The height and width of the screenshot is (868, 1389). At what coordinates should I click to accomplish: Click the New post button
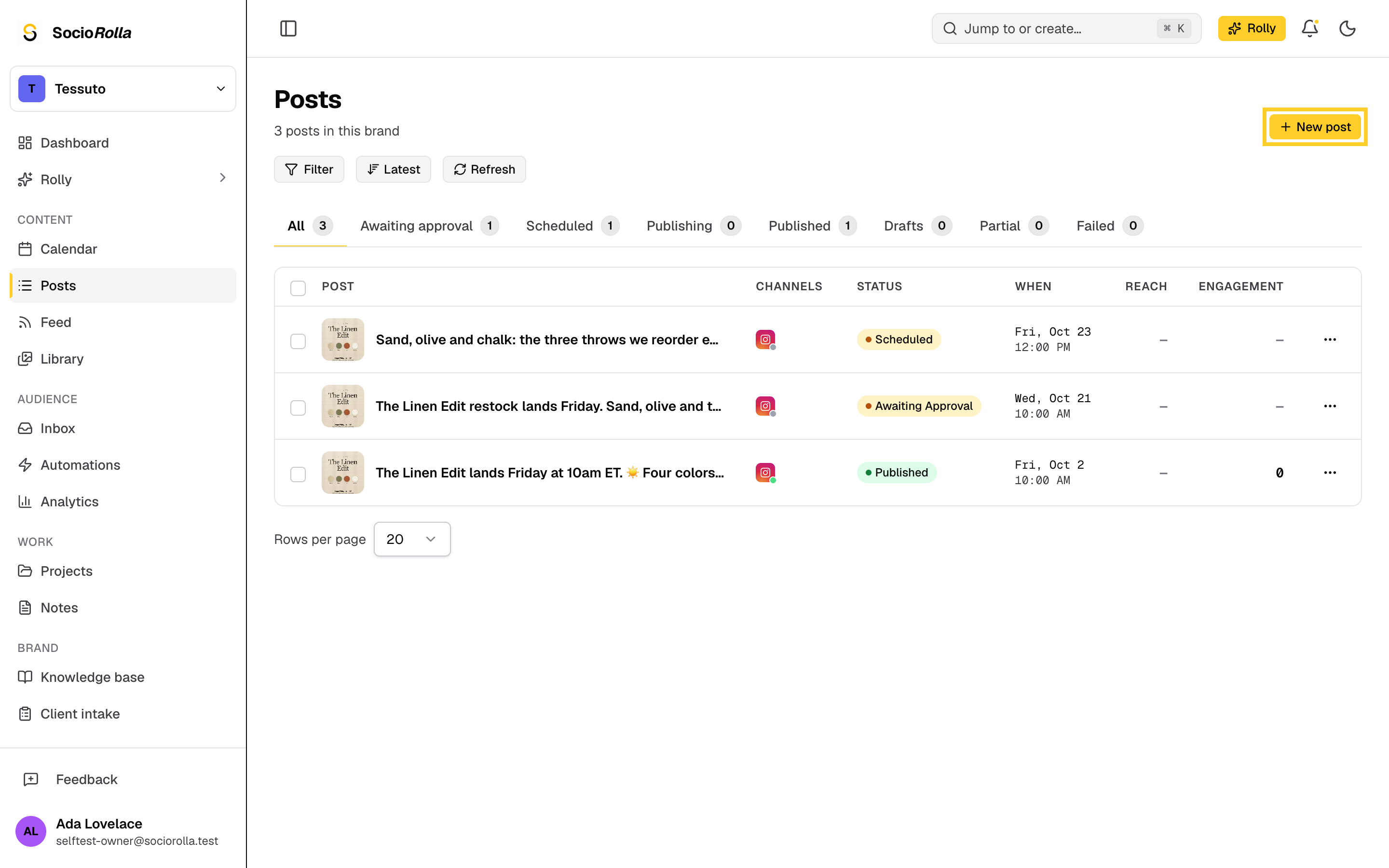[1315, 127]
